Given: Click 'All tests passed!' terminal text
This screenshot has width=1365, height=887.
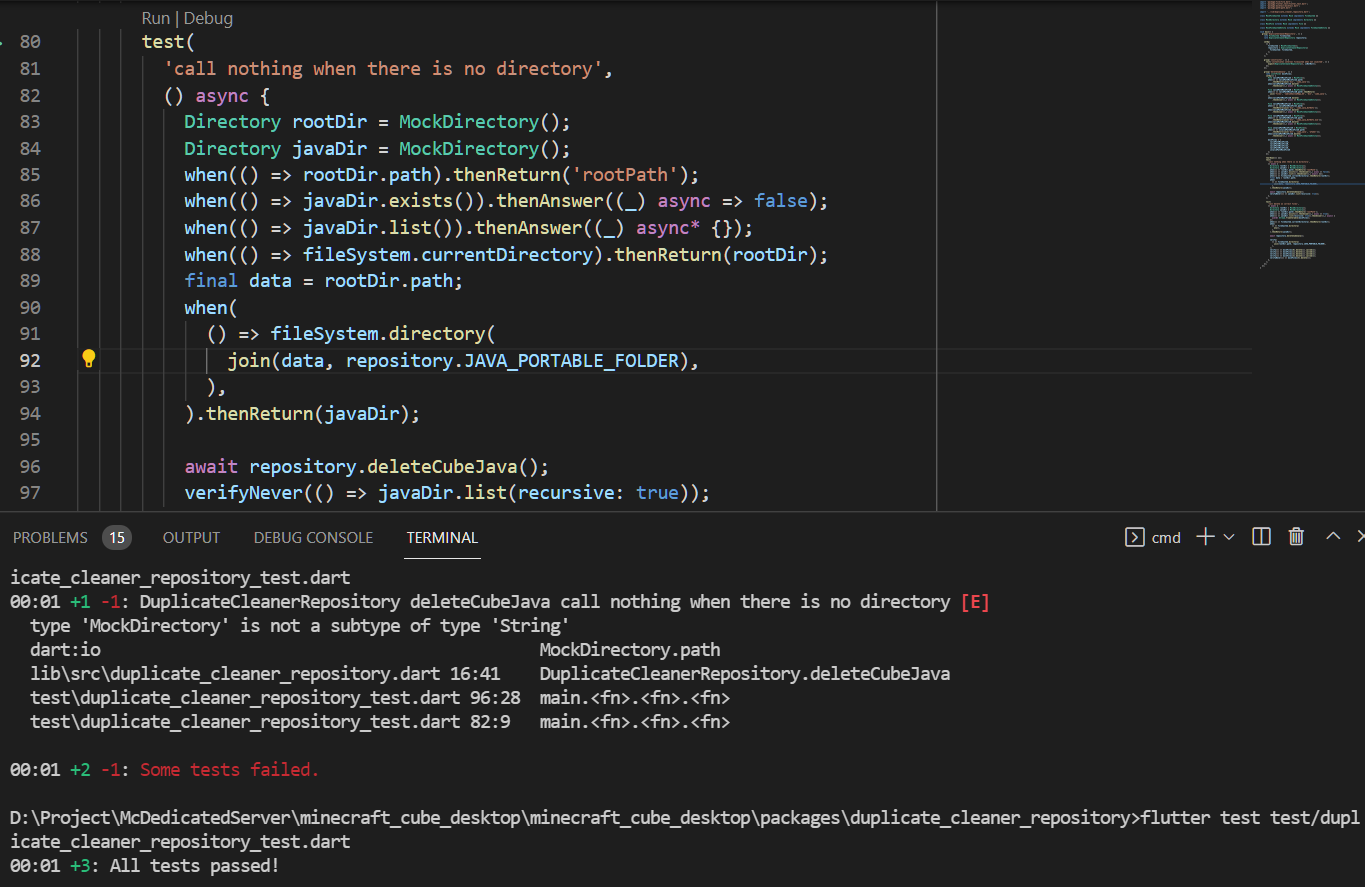Looking at the screenshot, I should click(x=194, y=866).
